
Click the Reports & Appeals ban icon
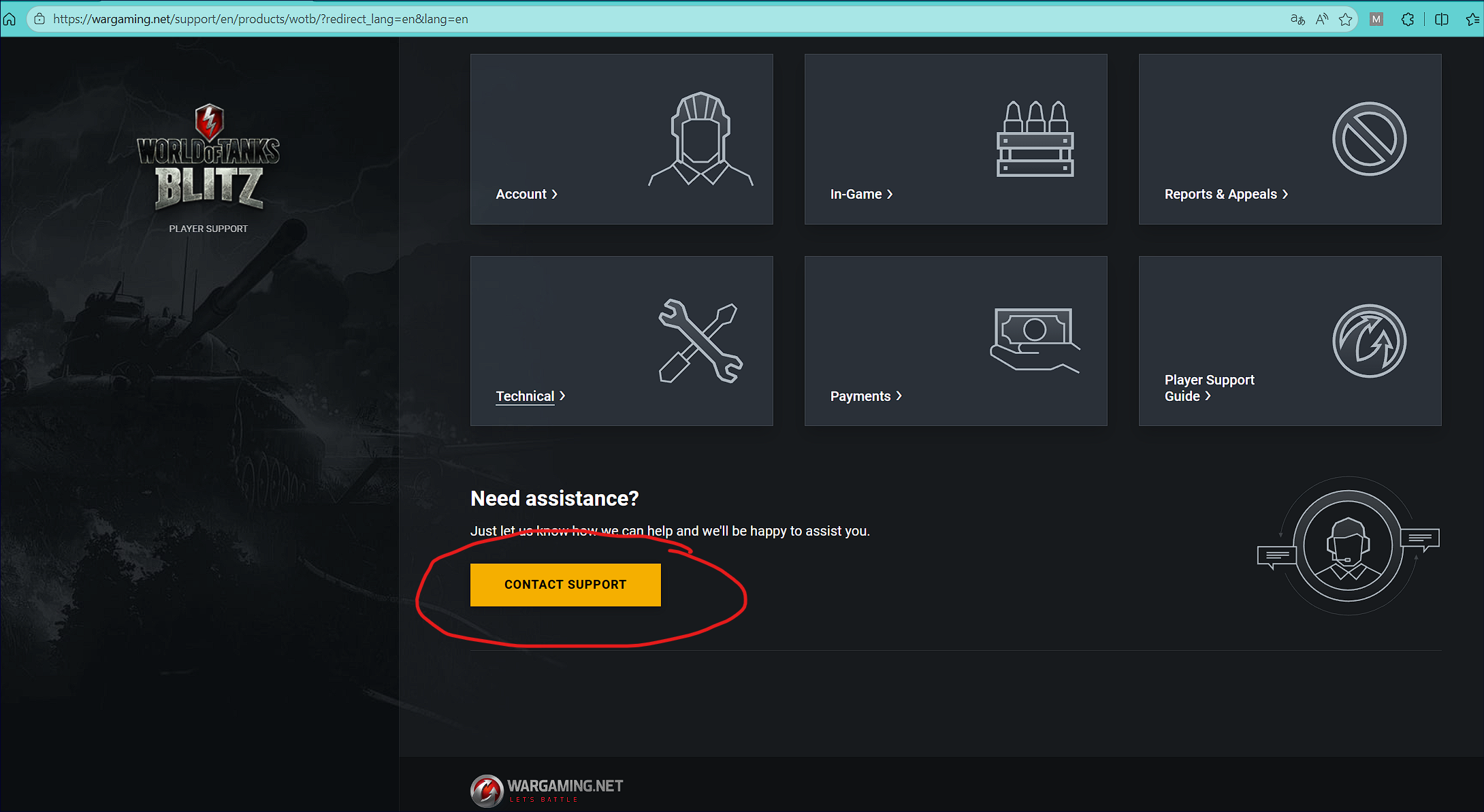click(x=1370, y=139)
